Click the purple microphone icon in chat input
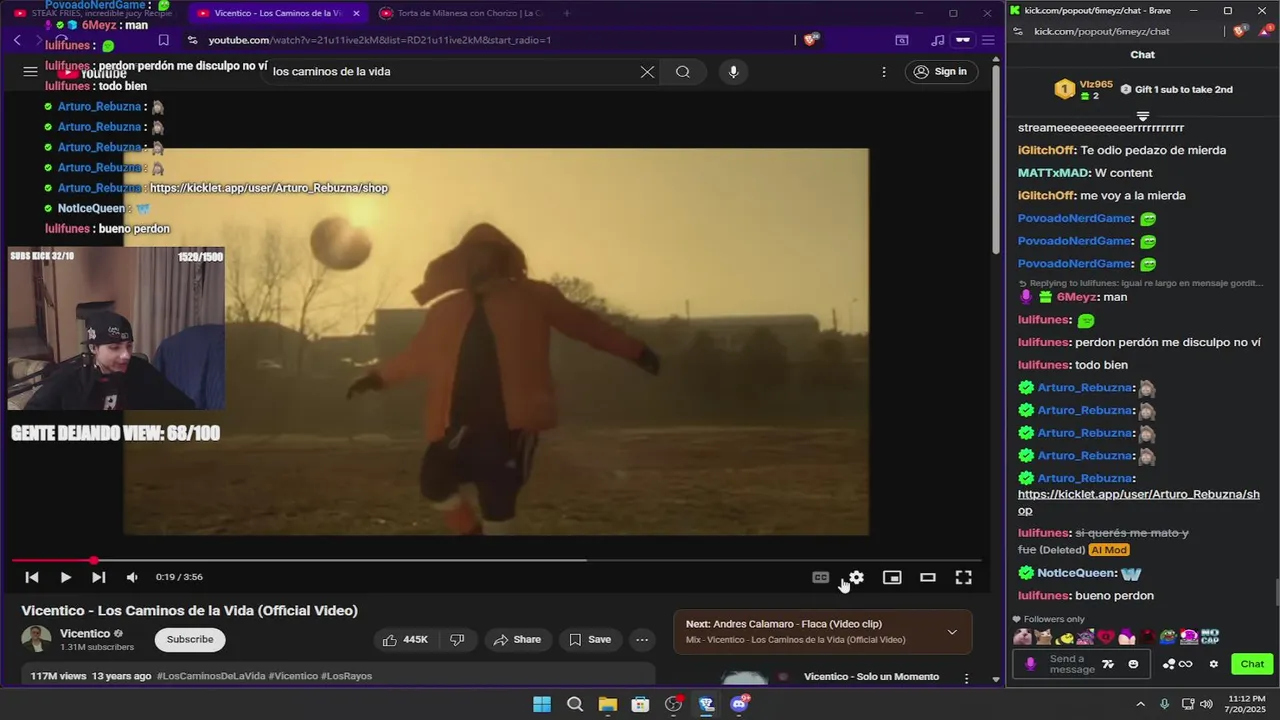 coord(1030,664)
